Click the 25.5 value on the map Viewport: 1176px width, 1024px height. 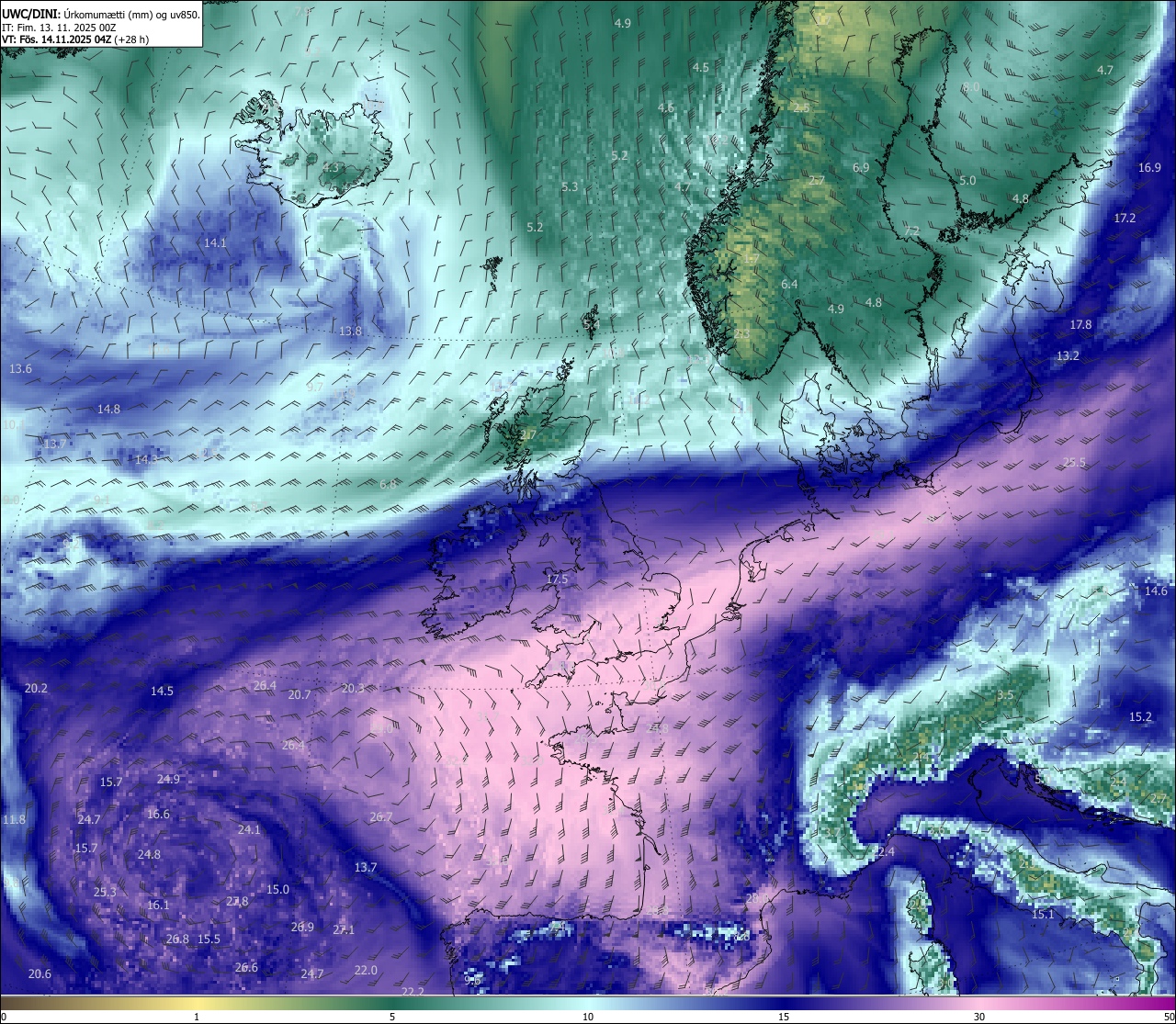coord(1074,462)
